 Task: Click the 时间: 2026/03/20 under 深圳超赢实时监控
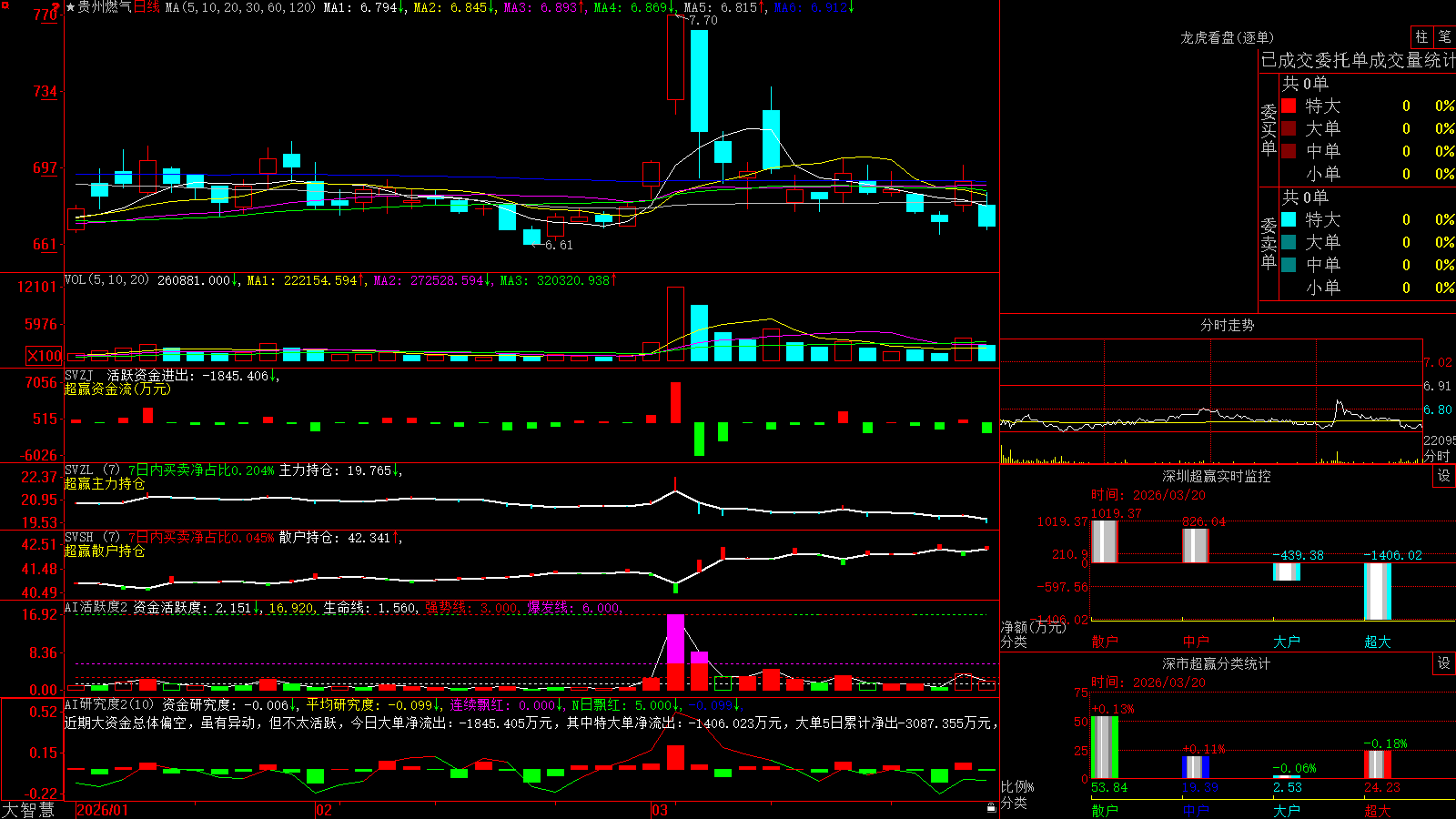click(x=1148, y=495)
